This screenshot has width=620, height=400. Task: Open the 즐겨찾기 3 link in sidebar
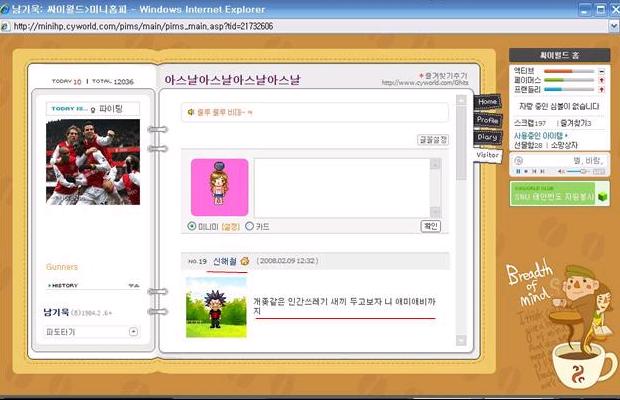(575, 123)
